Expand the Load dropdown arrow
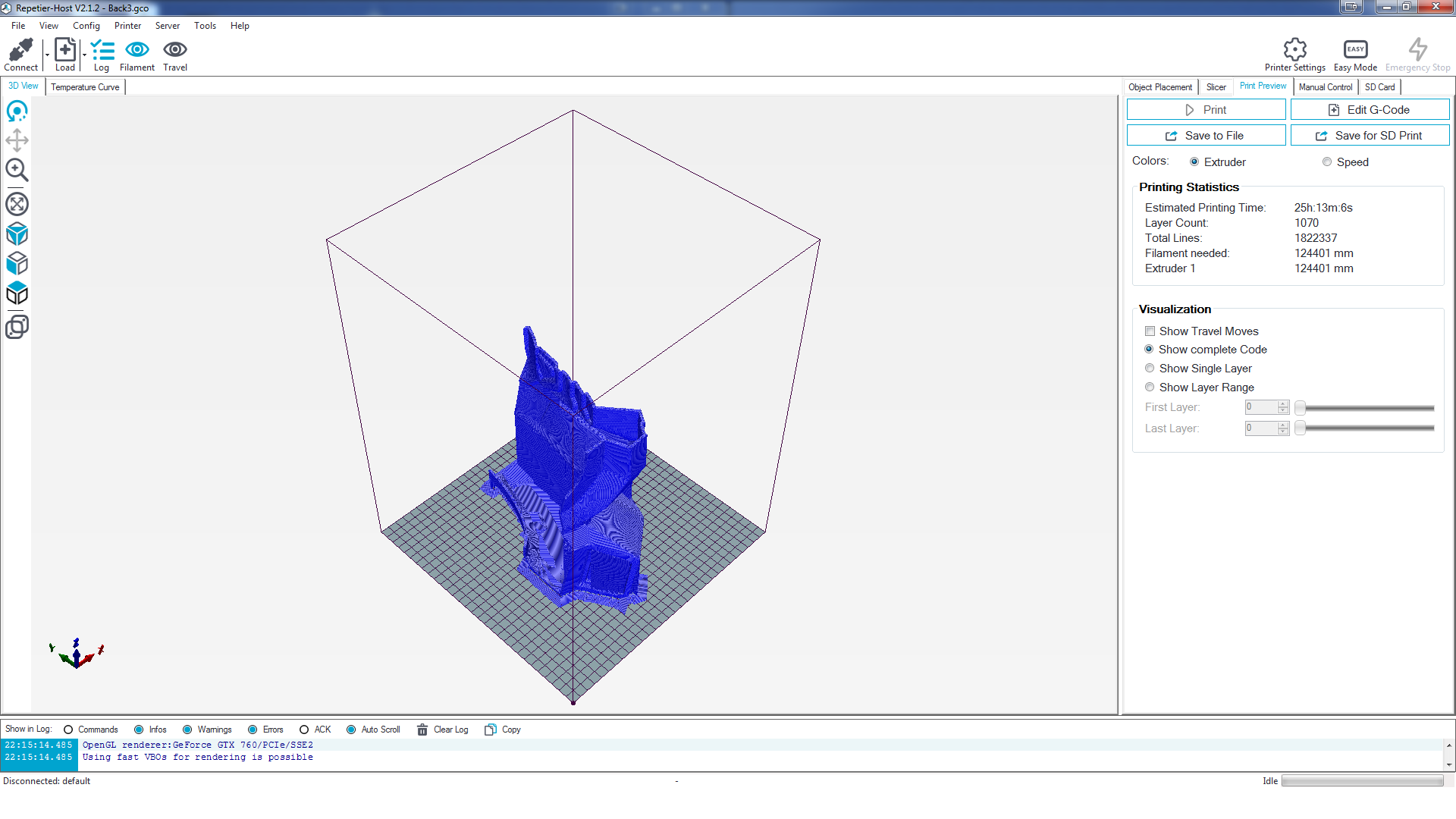This screenshot has height=819, width=1456. 84,55
